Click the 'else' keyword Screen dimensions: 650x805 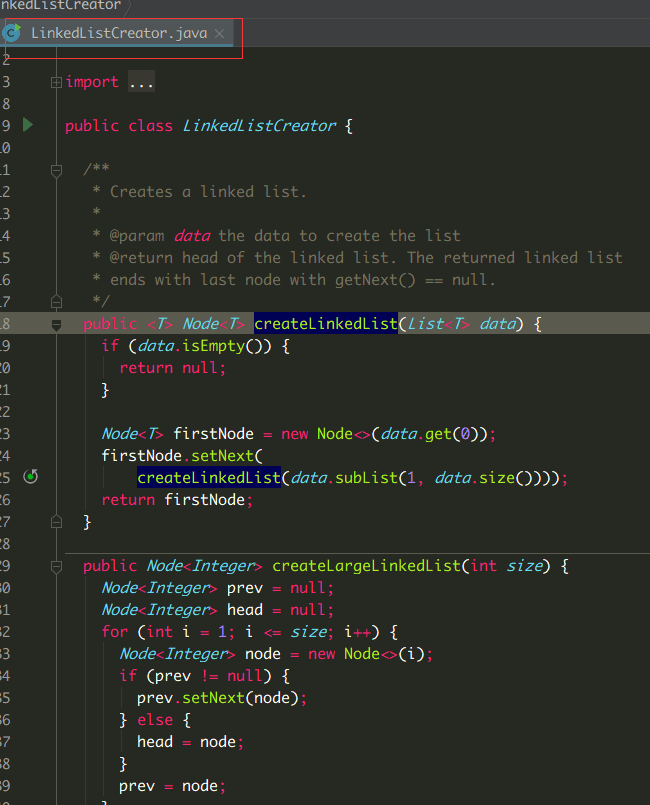point(155,720)
